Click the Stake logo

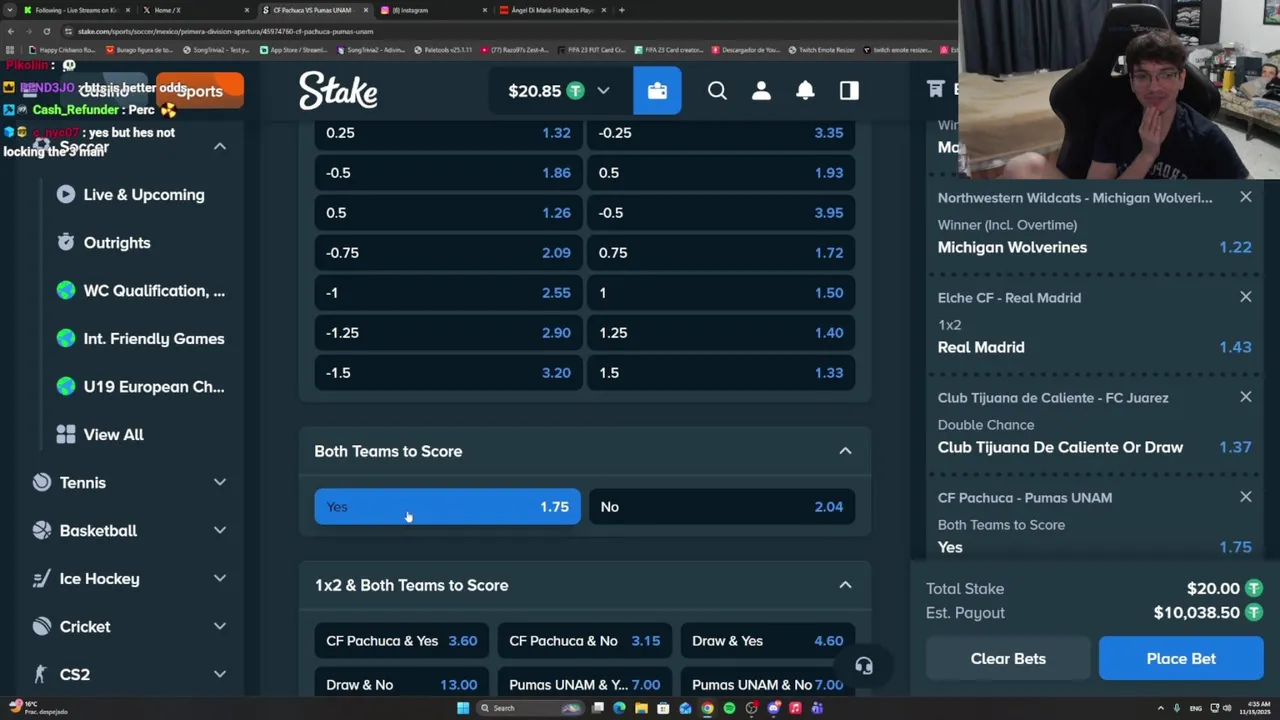pyautogui.click(x=338, y=91)
